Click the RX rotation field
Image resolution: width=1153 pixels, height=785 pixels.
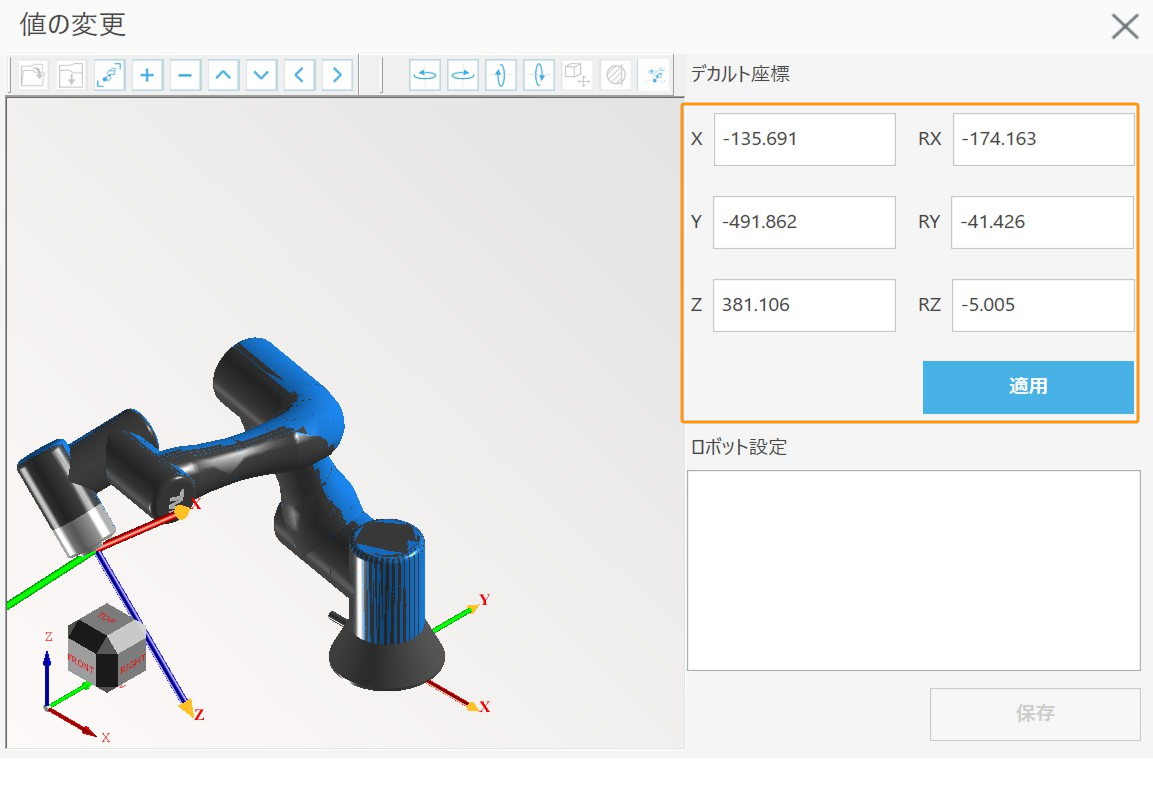click(x=1043, y=139)
